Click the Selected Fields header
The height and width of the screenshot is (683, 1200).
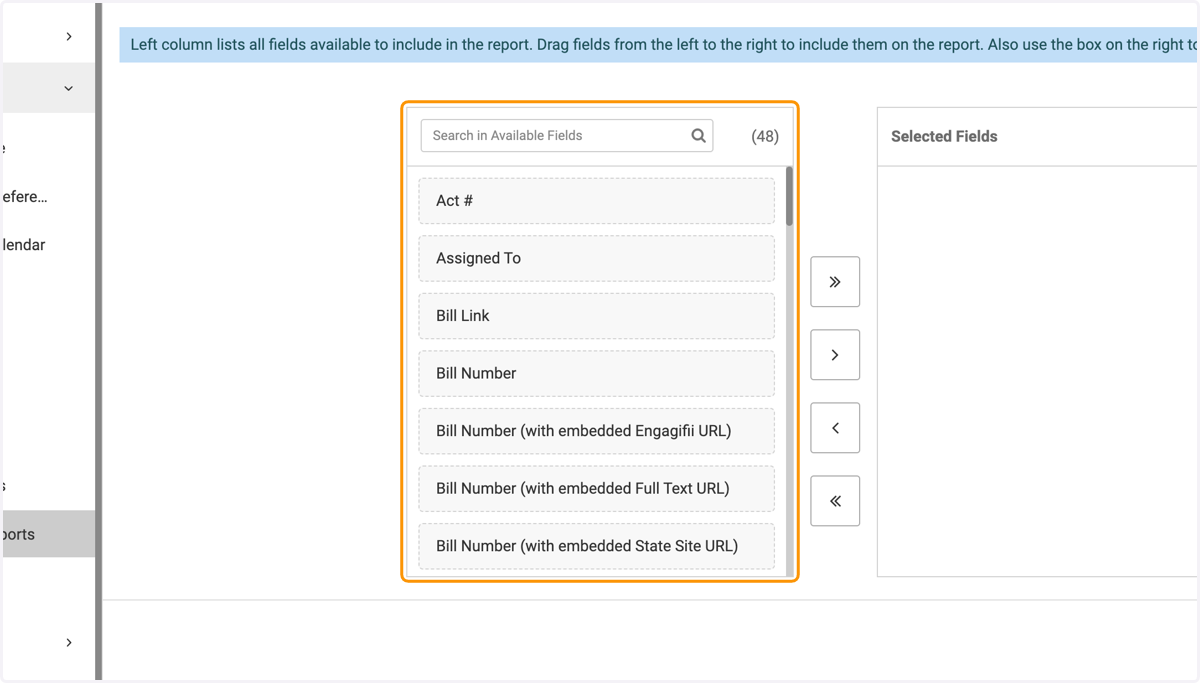click(x=944, y=137)
